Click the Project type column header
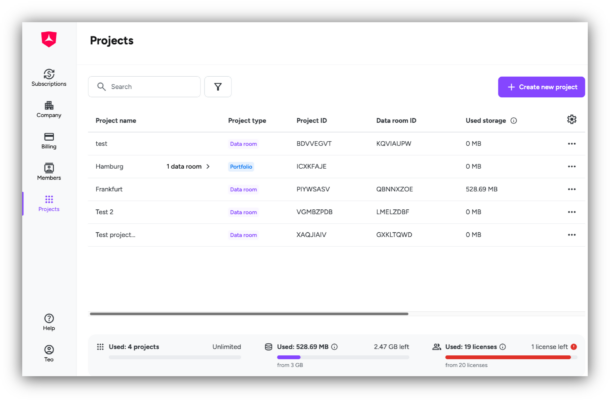The width and height of the screenshot is (610, 400). tap(247, 121)
